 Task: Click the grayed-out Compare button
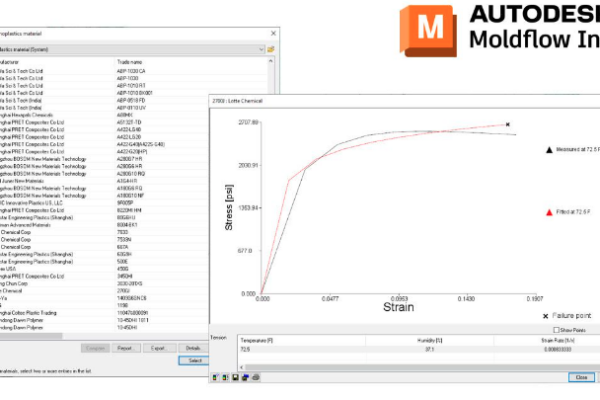[x=95, y=348]
